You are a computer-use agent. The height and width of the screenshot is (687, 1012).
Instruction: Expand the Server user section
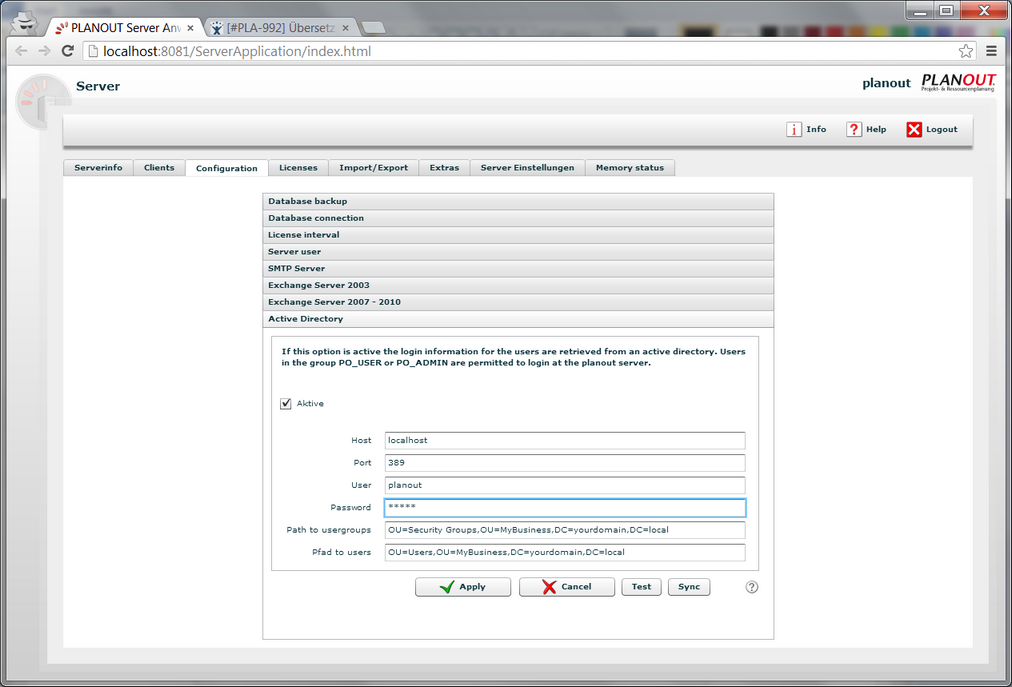point(518,252)
